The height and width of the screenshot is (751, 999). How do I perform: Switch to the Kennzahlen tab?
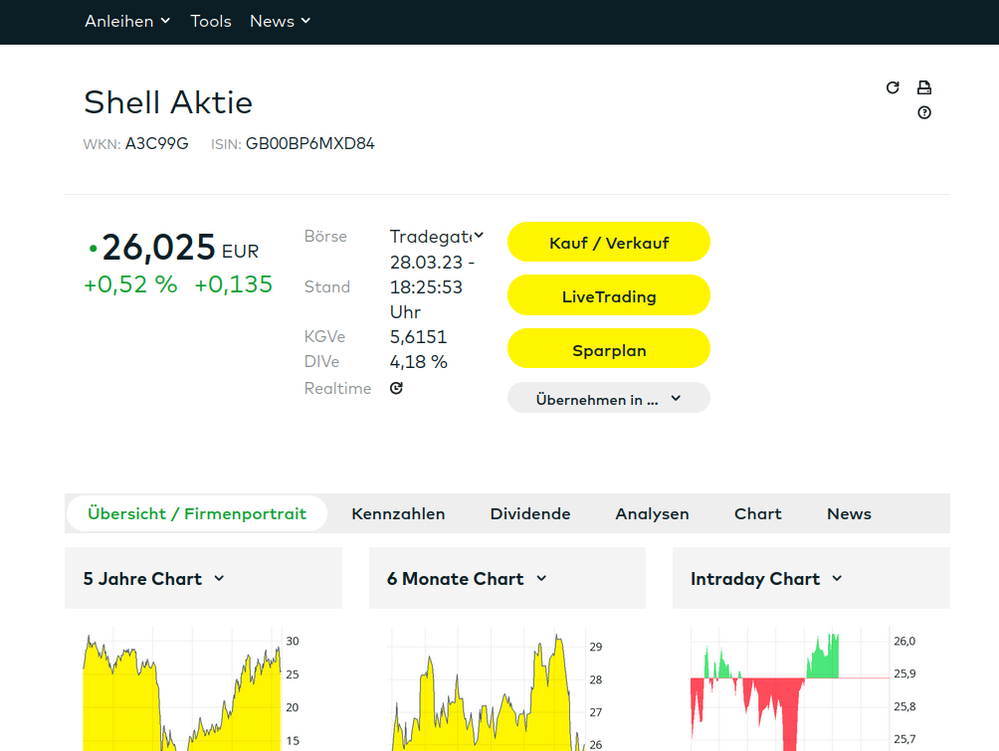point(398,514)
